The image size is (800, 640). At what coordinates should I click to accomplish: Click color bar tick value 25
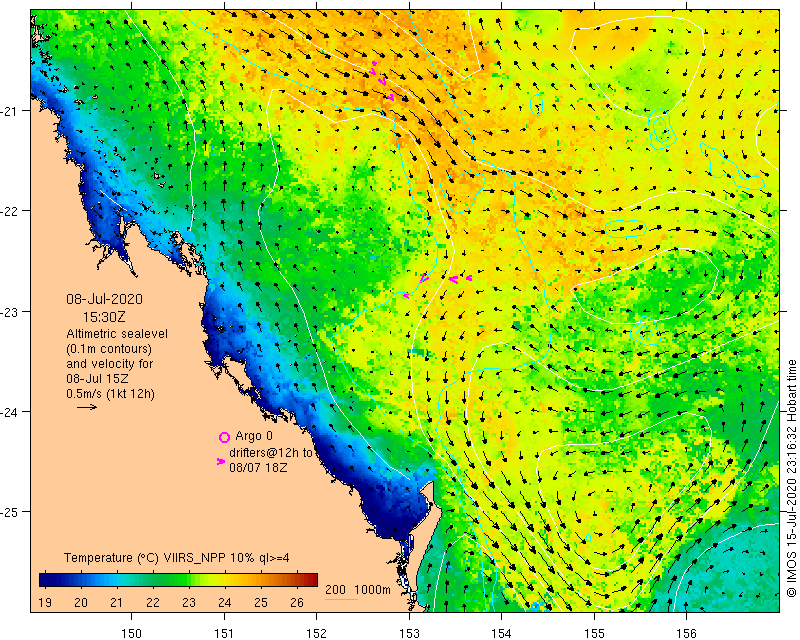point(261,603)
